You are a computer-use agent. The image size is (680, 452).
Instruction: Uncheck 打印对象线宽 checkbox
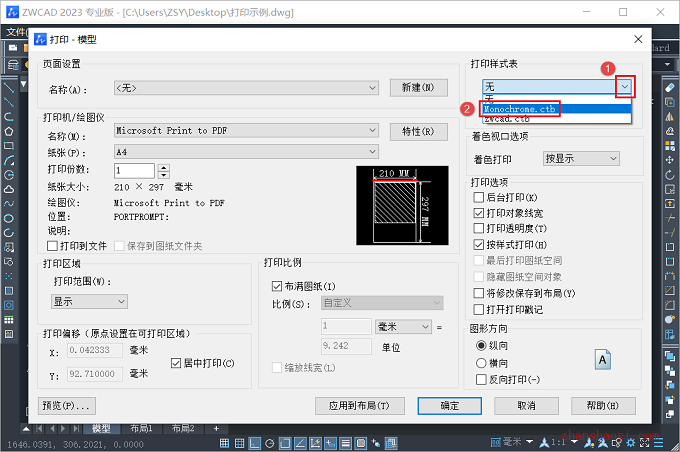coord(479,213)
